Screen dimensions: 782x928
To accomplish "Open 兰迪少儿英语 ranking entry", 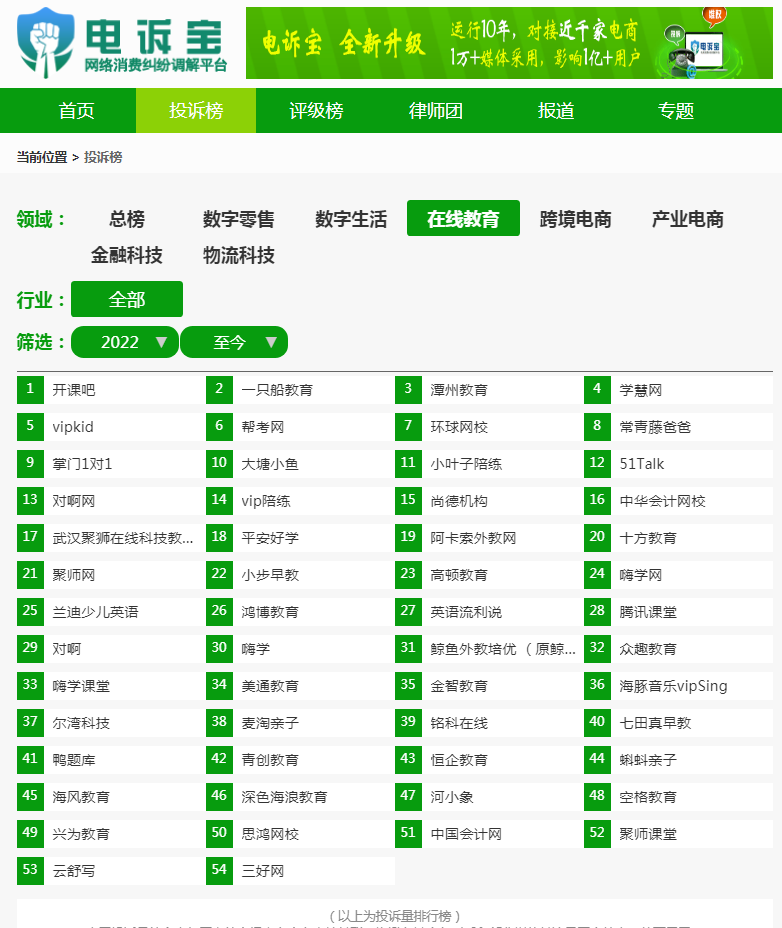I will tap(111, 612).
